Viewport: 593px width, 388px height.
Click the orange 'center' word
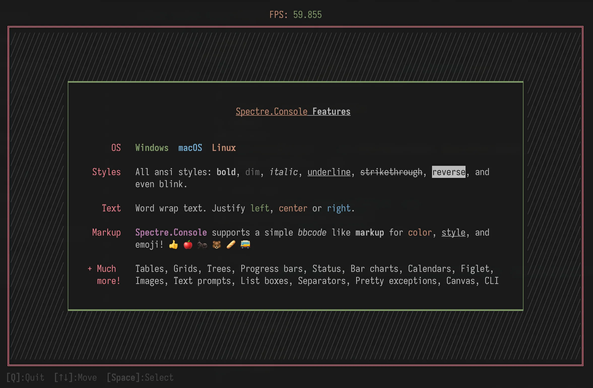click(293, 208)
